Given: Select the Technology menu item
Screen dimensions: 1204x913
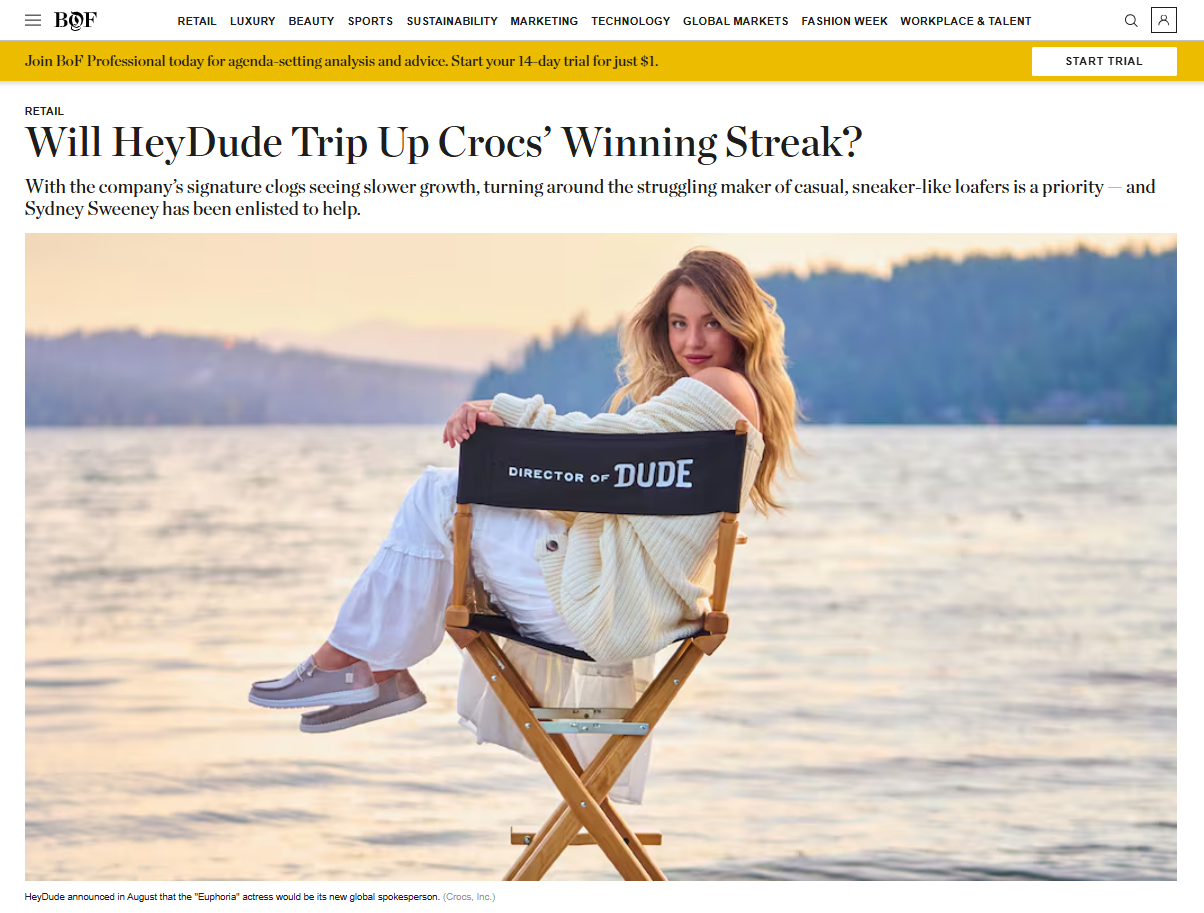Looking at the screenshot, I should pyautogui.click(x=631, y=21).
